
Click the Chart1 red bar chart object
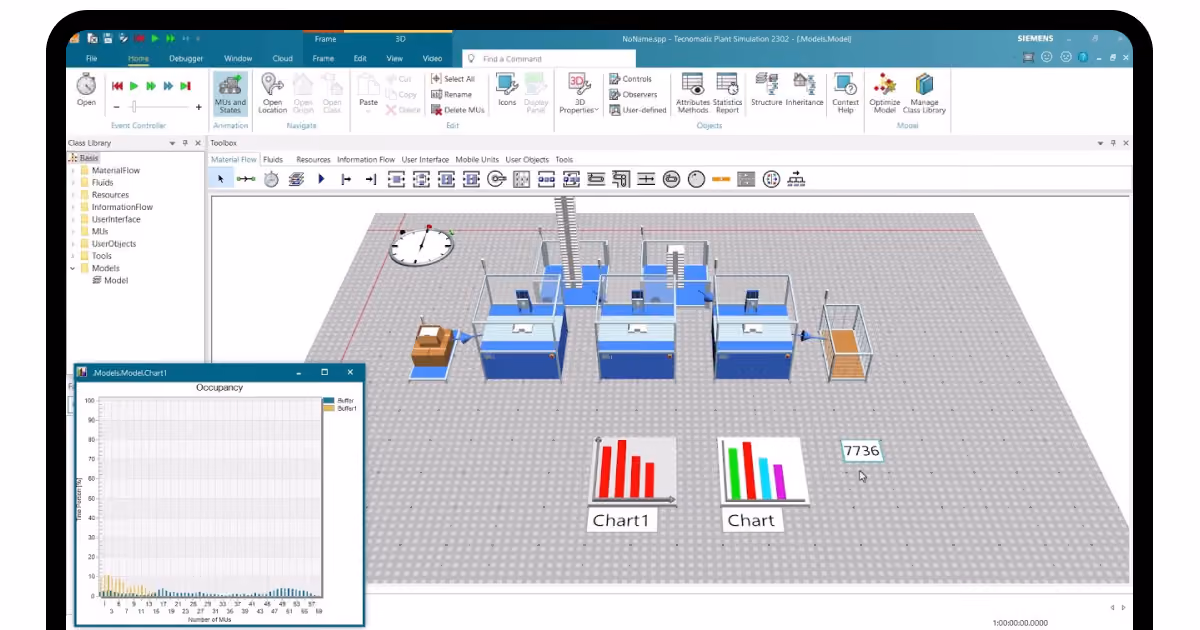(633, 470)
